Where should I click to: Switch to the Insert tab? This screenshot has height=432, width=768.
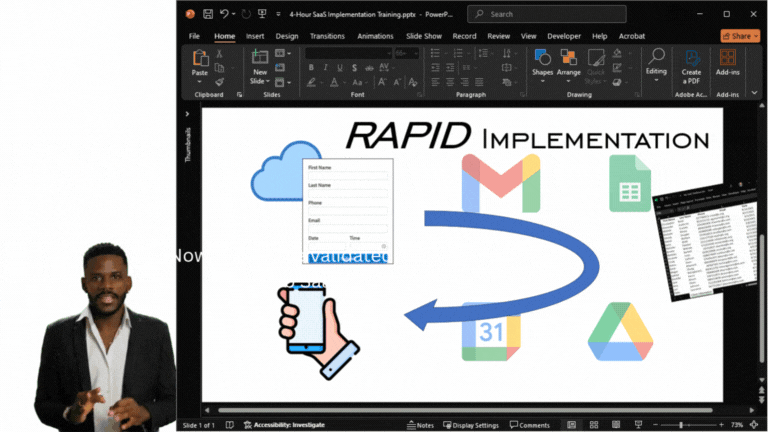[x=255, y=36]
